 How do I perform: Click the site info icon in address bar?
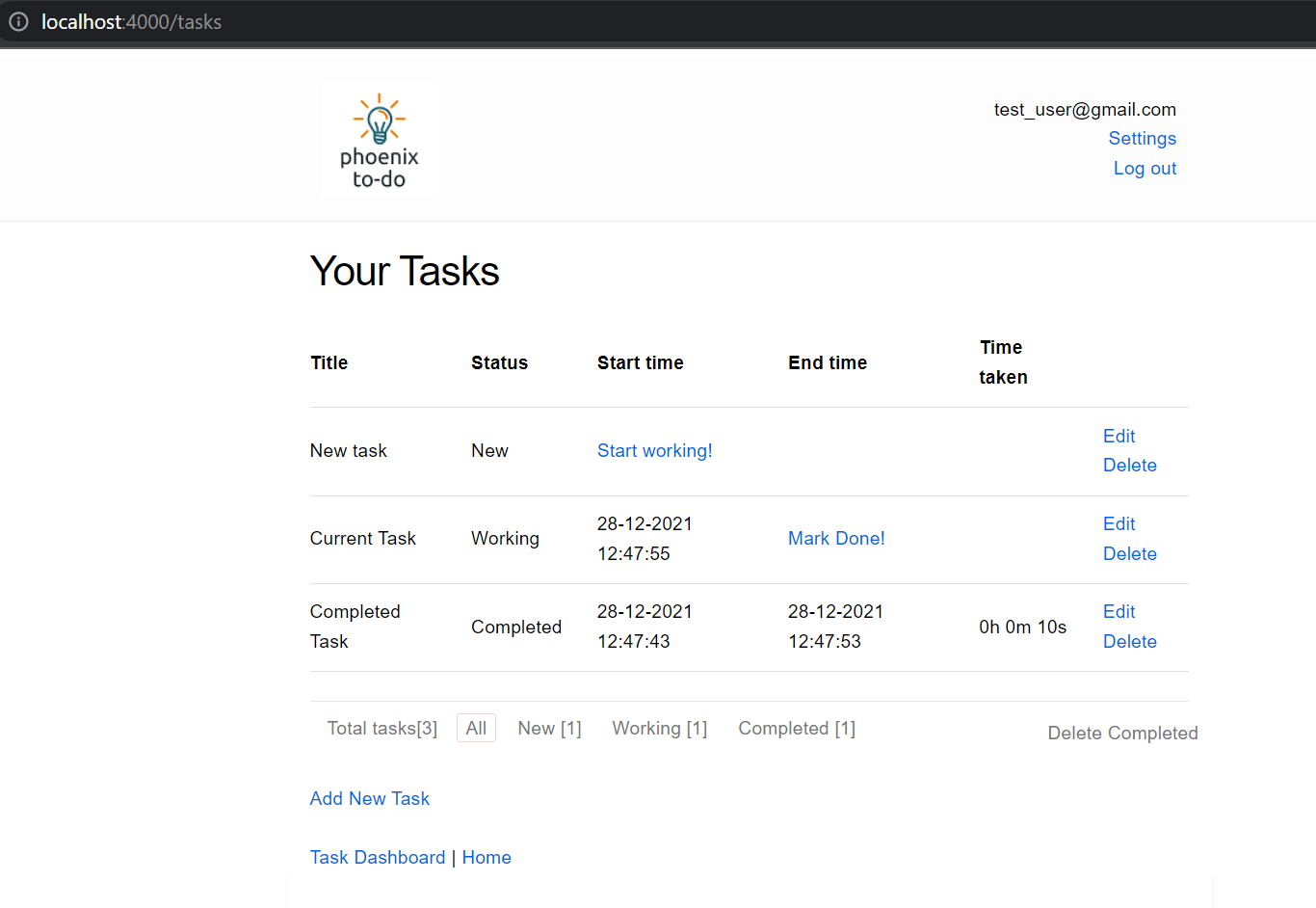[x=18, y=21]
